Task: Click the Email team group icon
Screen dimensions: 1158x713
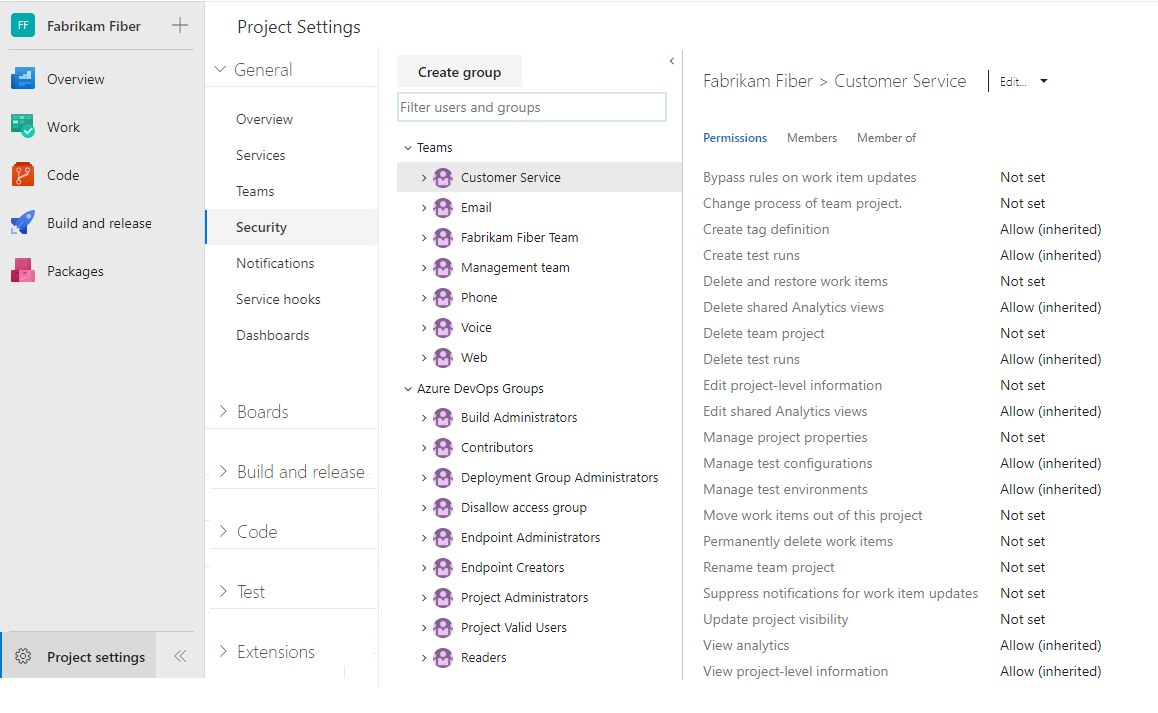Action: (x=443, y=208)
